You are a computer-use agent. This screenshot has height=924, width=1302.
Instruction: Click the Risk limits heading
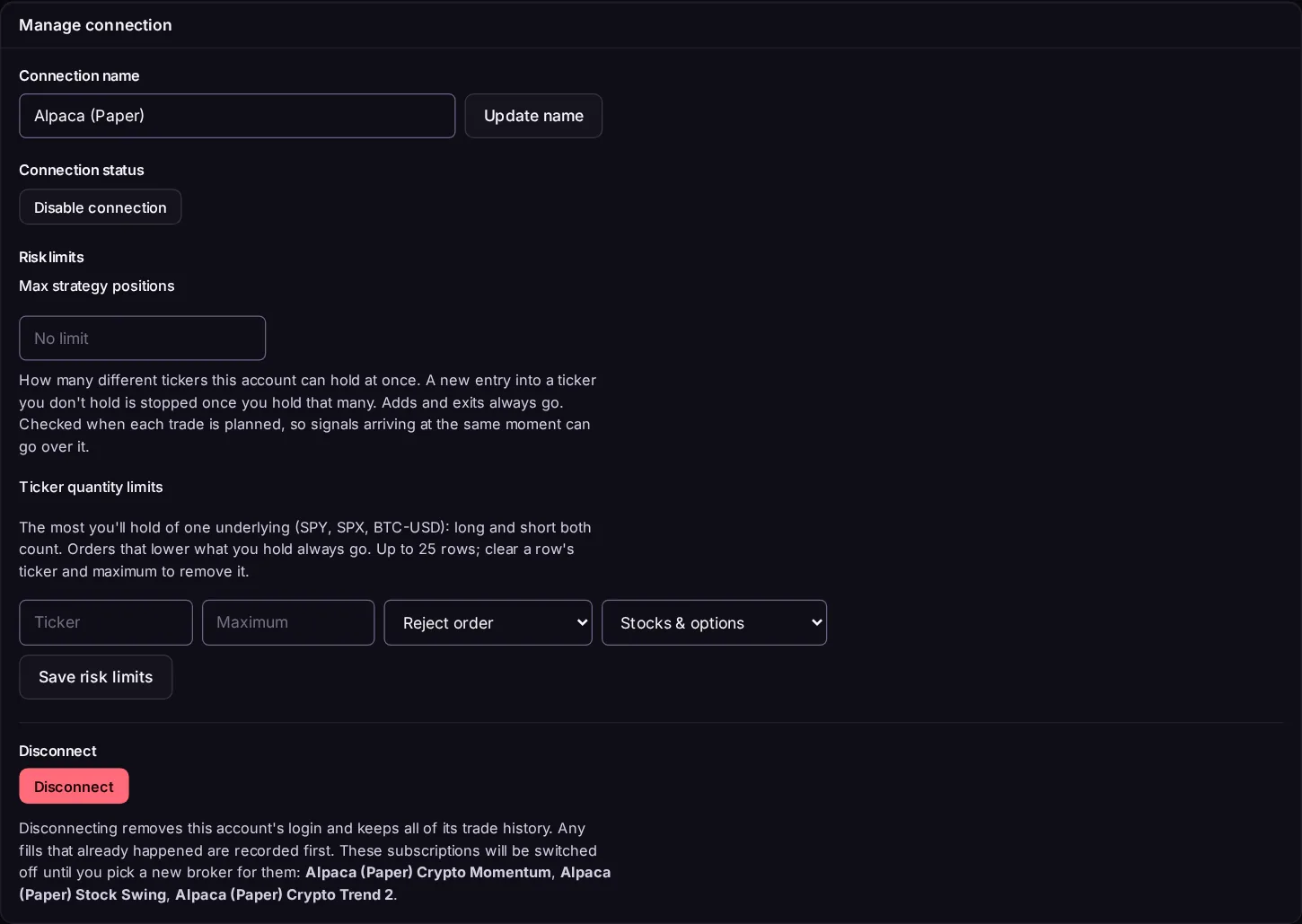[x=51, y=257]
